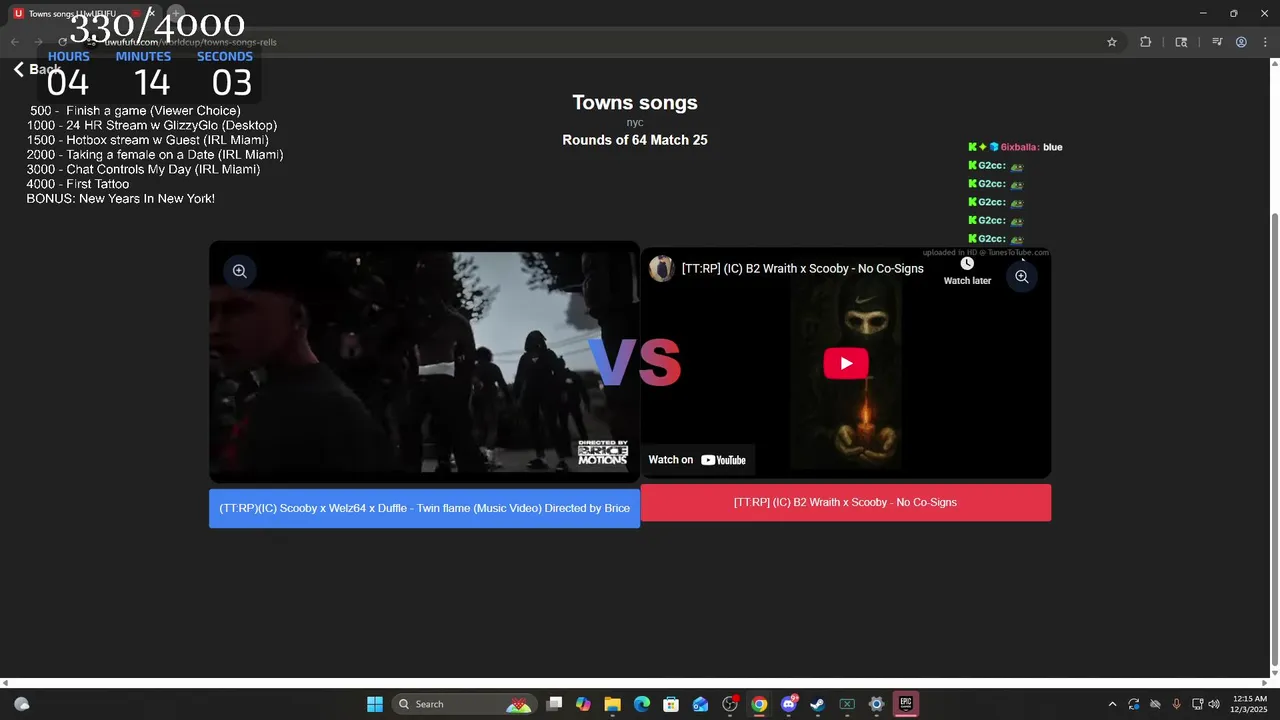Click the microphone tray icon

click(1176, 704)
